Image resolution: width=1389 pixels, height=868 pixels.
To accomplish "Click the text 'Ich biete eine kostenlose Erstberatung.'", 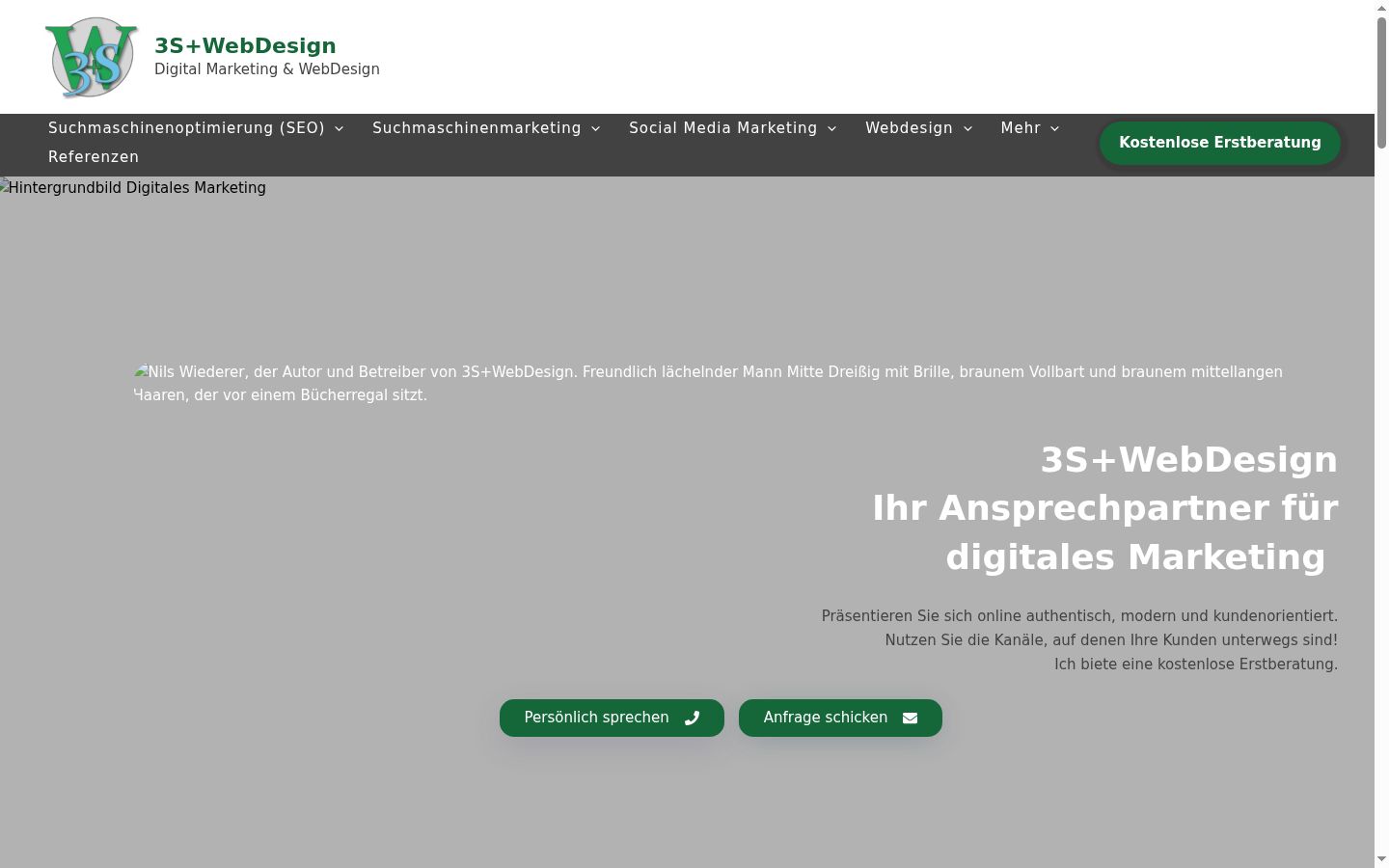I will click(x=1196, y=665).
